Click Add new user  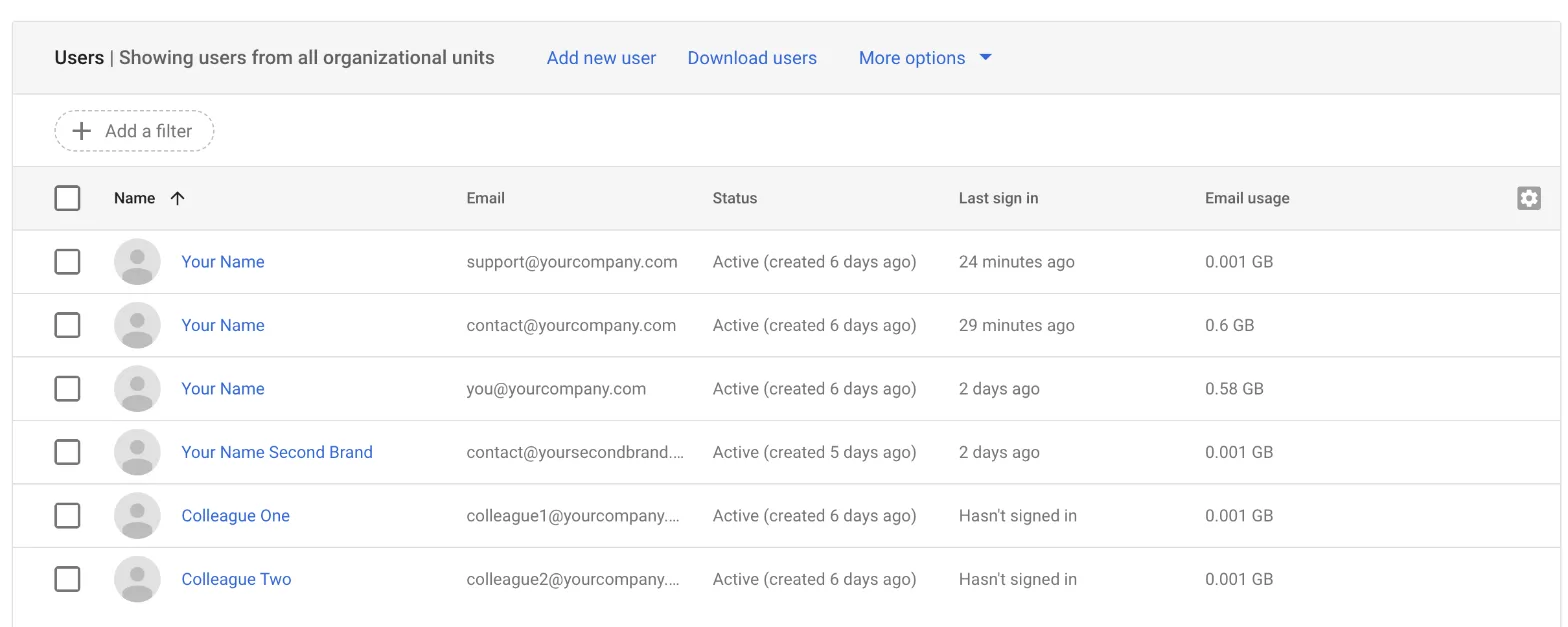601,58
